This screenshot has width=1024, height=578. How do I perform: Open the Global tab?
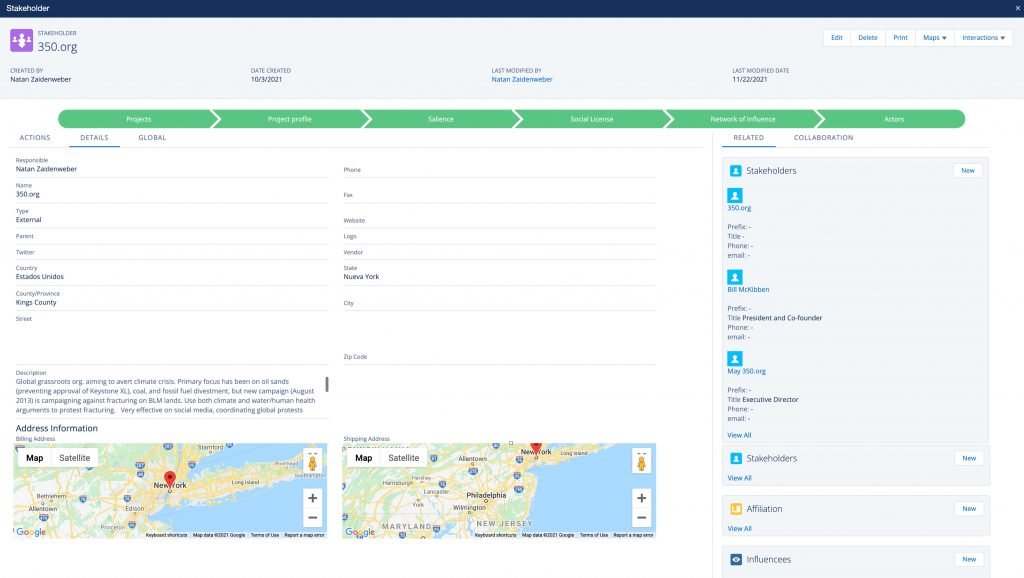[x=152, y=138]
